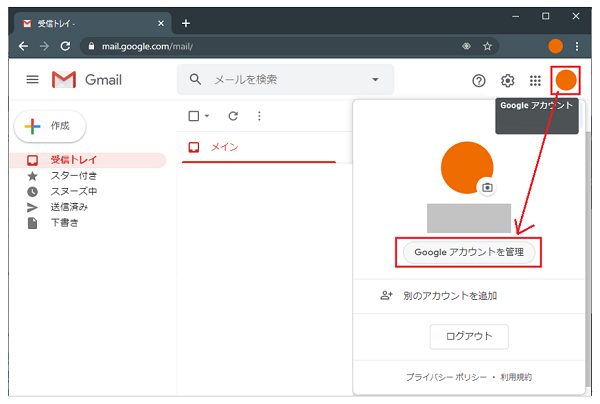
Task: Click the プライバシー ポリシー link
Action: pos(446,377)
